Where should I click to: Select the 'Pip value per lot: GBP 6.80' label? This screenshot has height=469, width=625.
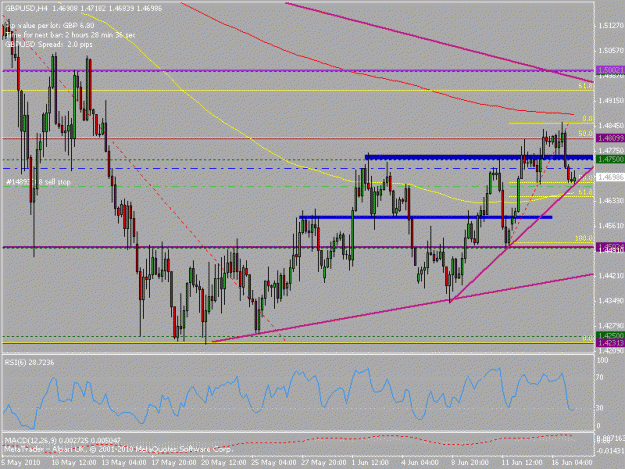(x=49, y=26)
